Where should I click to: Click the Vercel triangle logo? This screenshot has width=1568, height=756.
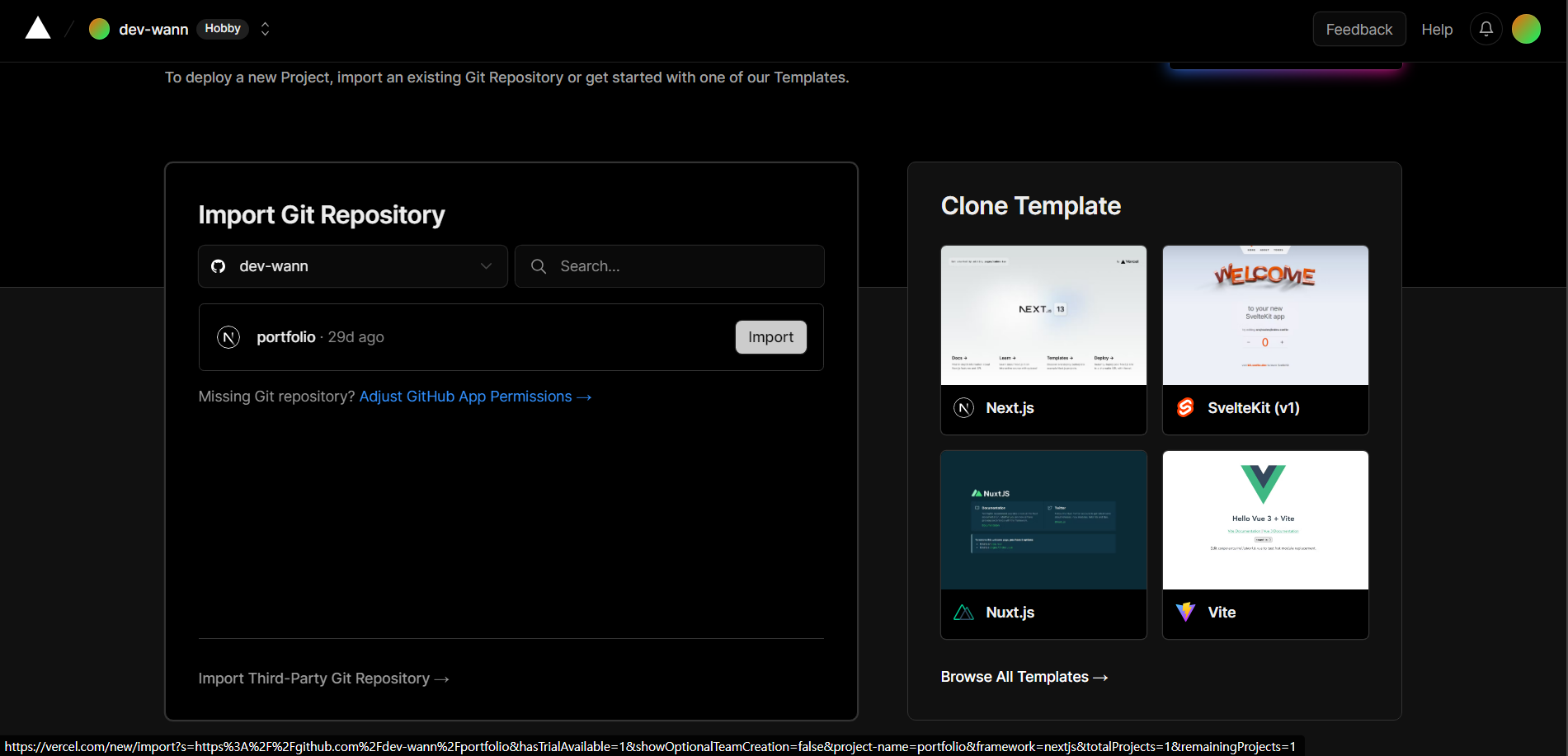38,28
